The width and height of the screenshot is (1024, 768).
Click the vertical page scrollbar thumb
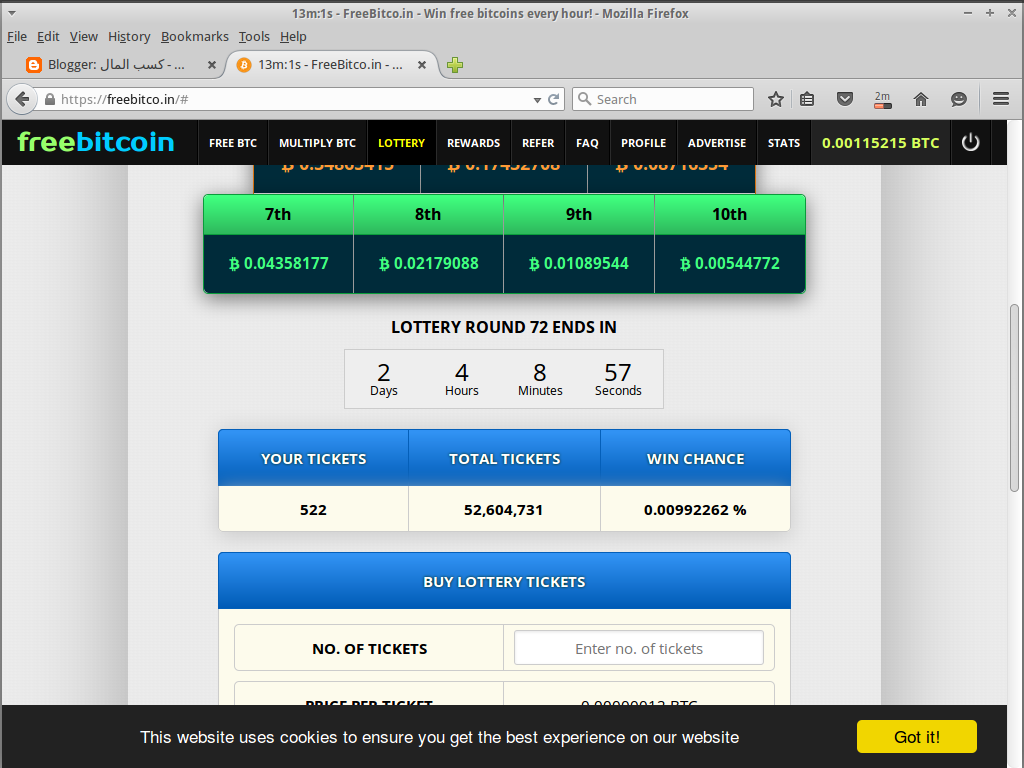[1014, 398]
